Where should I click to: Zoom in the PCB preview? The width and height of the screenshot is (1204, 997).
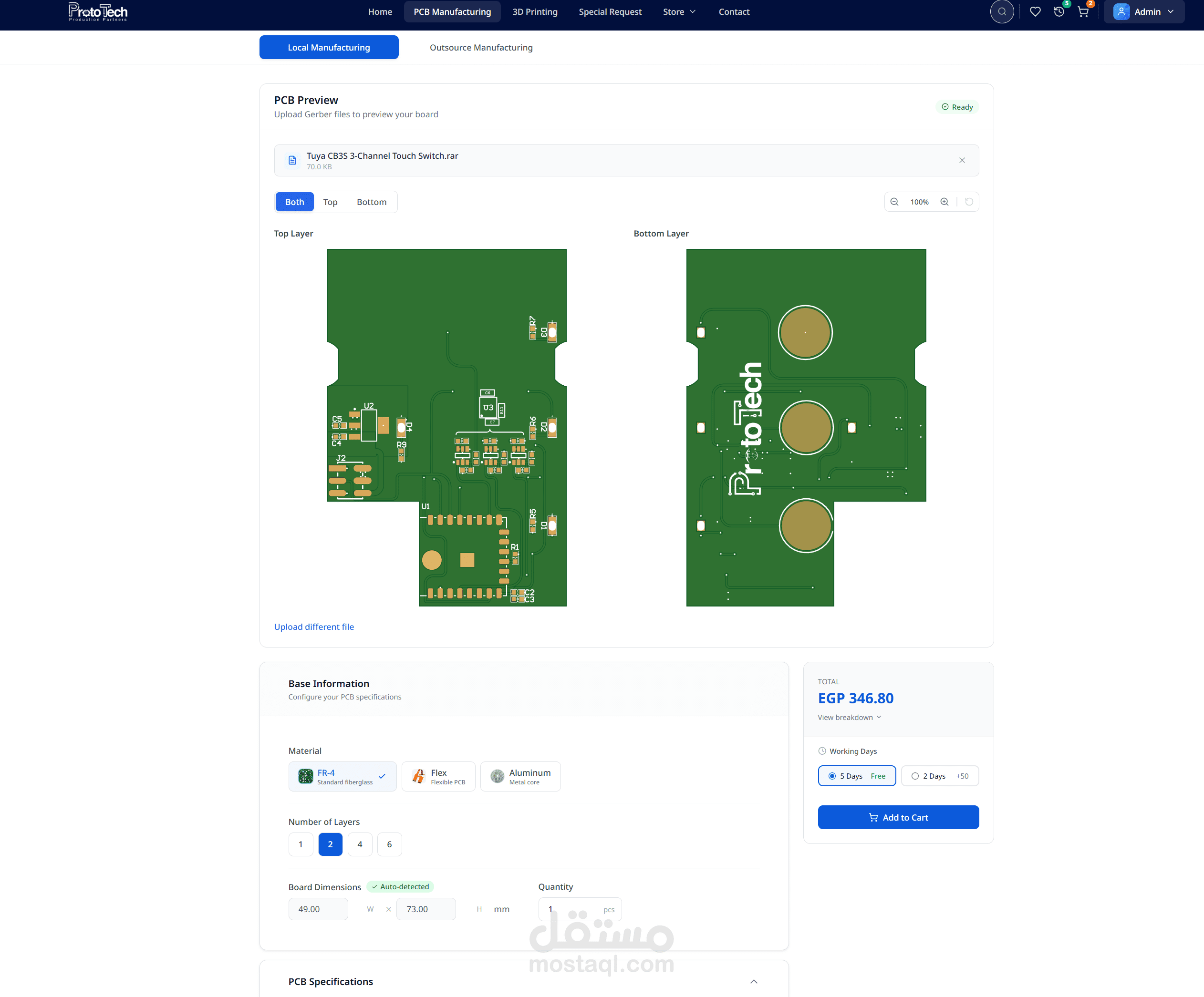coord(945,202)
